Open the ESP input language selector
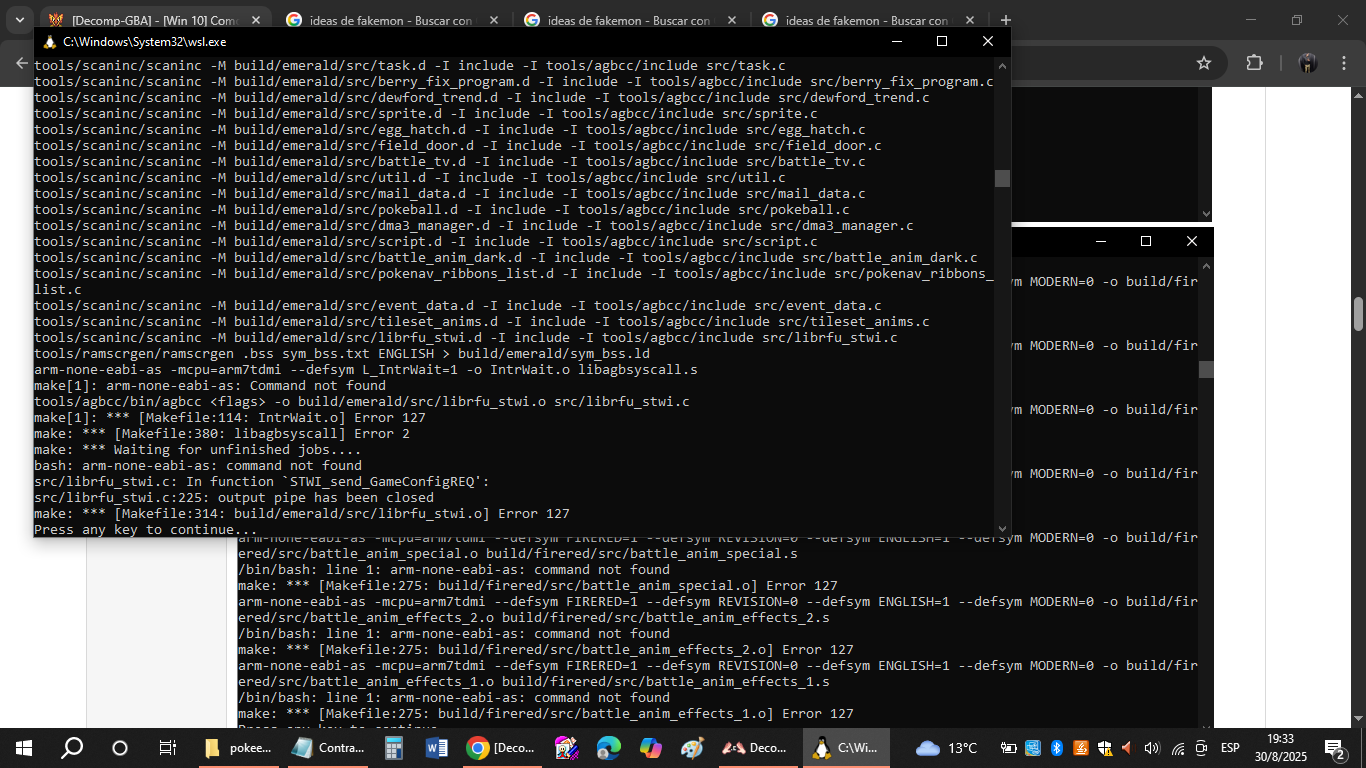 click(x=1230, y=748)
